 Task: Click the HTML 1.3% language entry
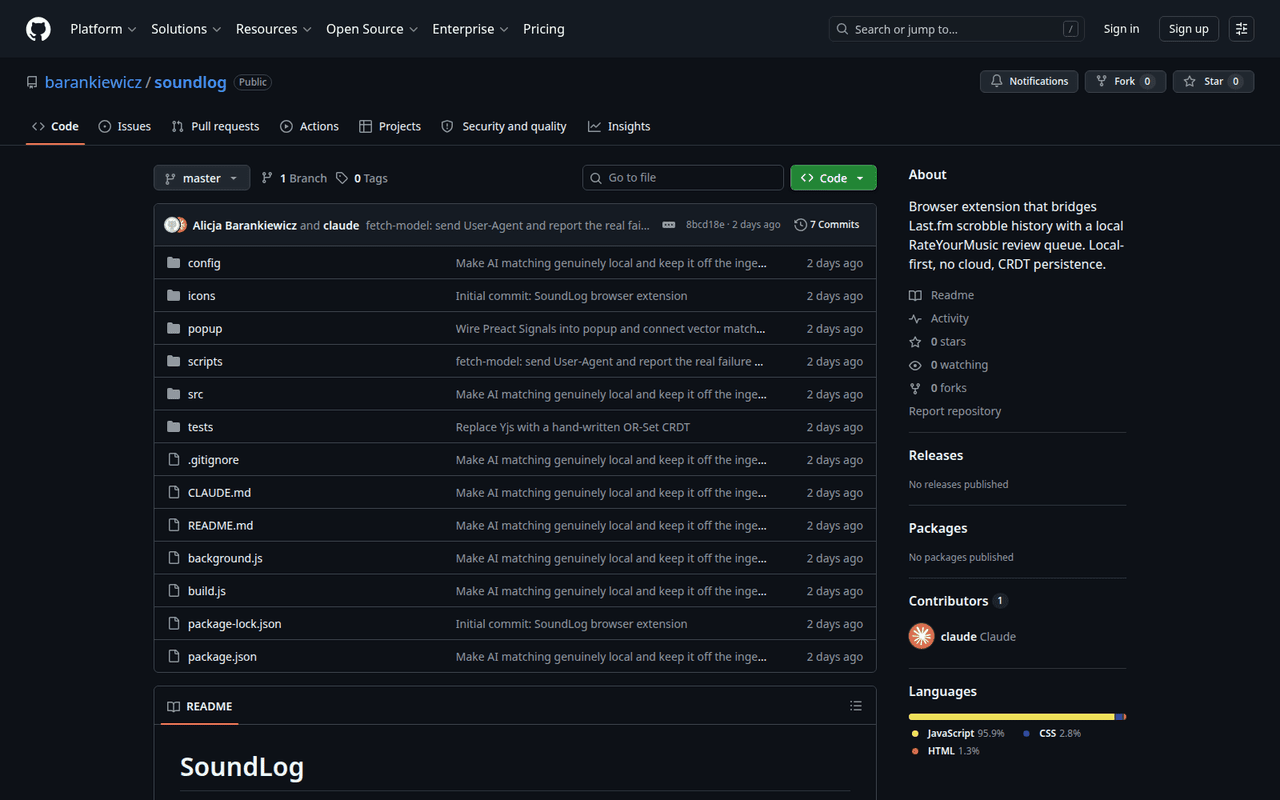pyautogui.click(x=946, y=751)
